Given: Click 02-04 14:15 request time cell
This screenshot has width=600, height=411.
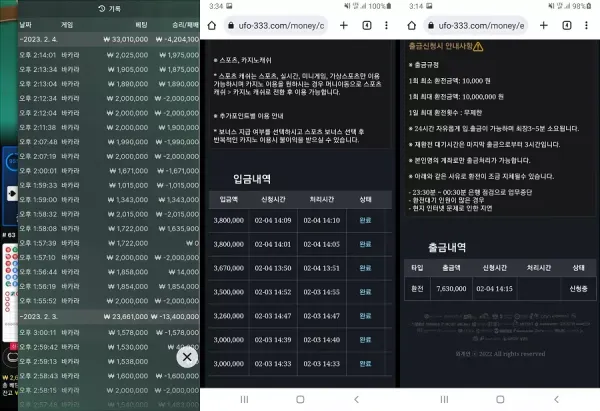Looking at the screenshot, I should pos(494,289).
